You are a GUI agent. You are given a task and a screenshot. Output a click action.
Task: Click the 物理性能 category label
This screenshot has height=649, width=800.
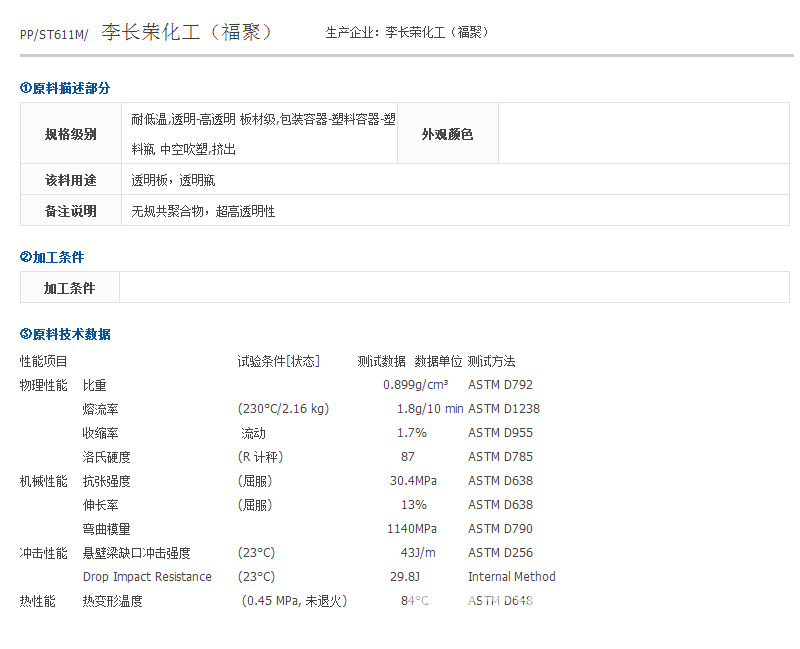tap(43, 385)
